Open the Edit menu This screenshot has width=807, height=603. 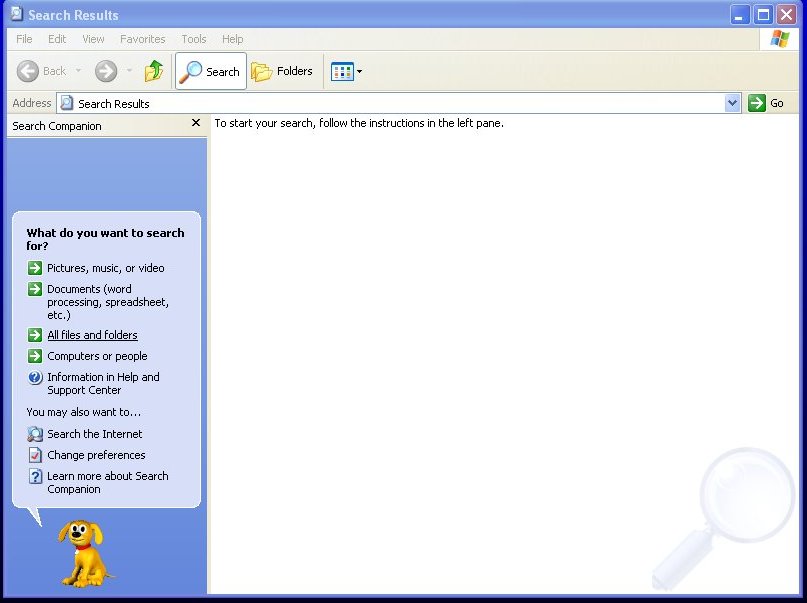[57, 39]
